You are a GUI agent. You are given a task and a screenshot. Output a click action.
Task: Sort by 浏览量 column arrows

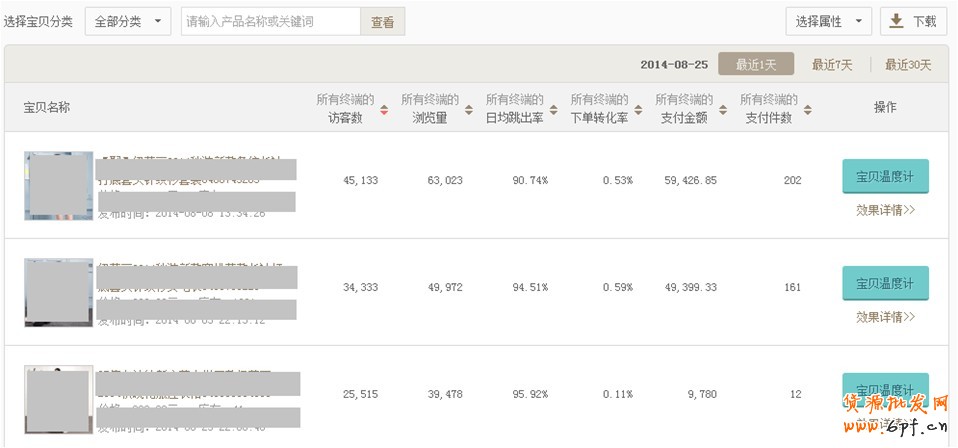click(x=469, y=109)
